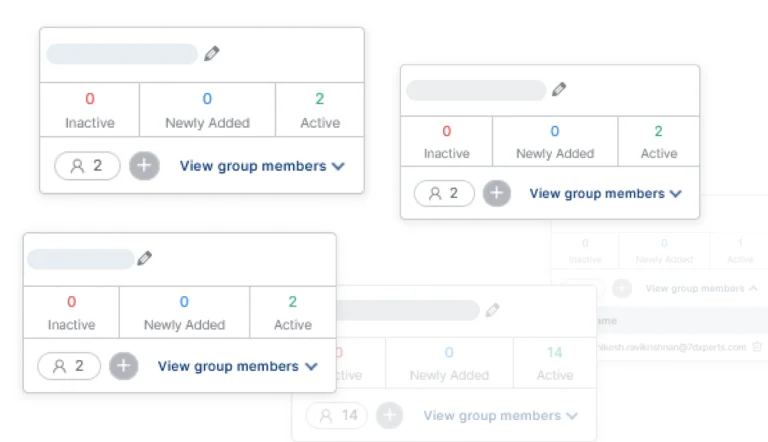Expand View group members on top-left card

(x=262, y=166)
